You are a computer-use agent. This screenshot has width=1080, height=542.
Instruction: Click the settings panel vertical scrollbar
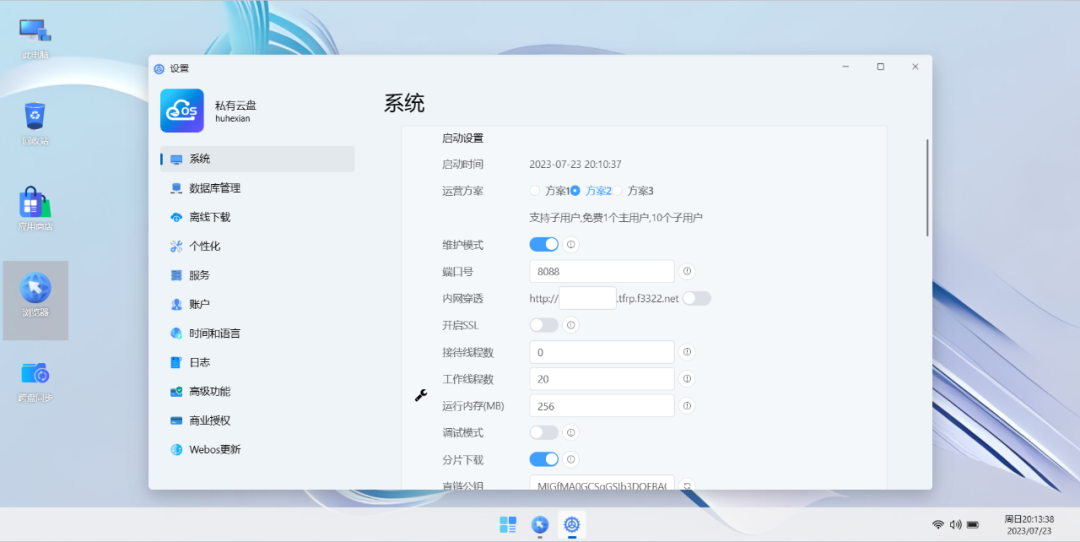[927, 188]
